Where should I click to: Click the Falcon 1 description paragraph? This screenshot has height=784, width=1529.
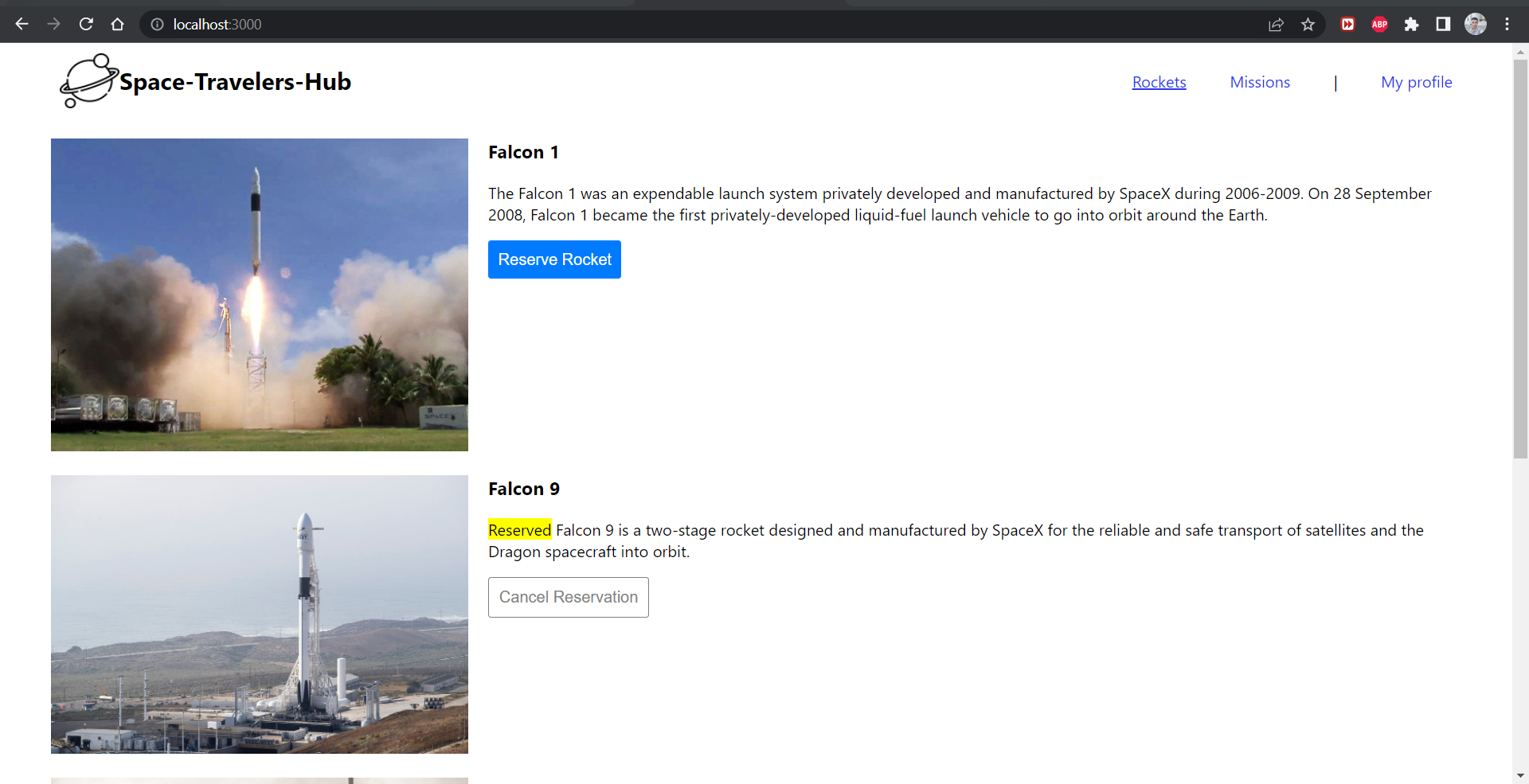click(x=960, y=205)
